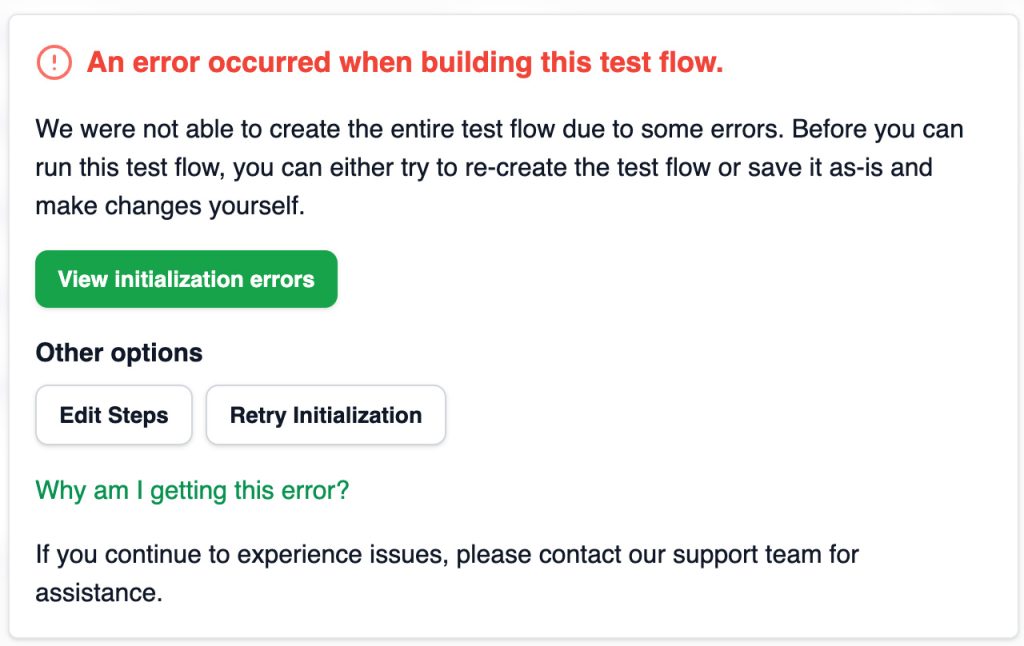Click 'An error occurred' in the red heading
Screen dimensions: 1024x646
(x=209, y=63)
